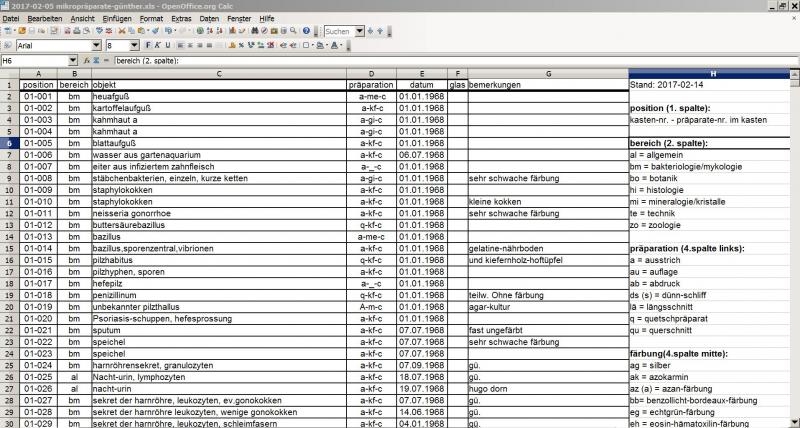This screenshot has height=428, width=800.
Task: Toggle underline (U) formatting
Action: 167,45
